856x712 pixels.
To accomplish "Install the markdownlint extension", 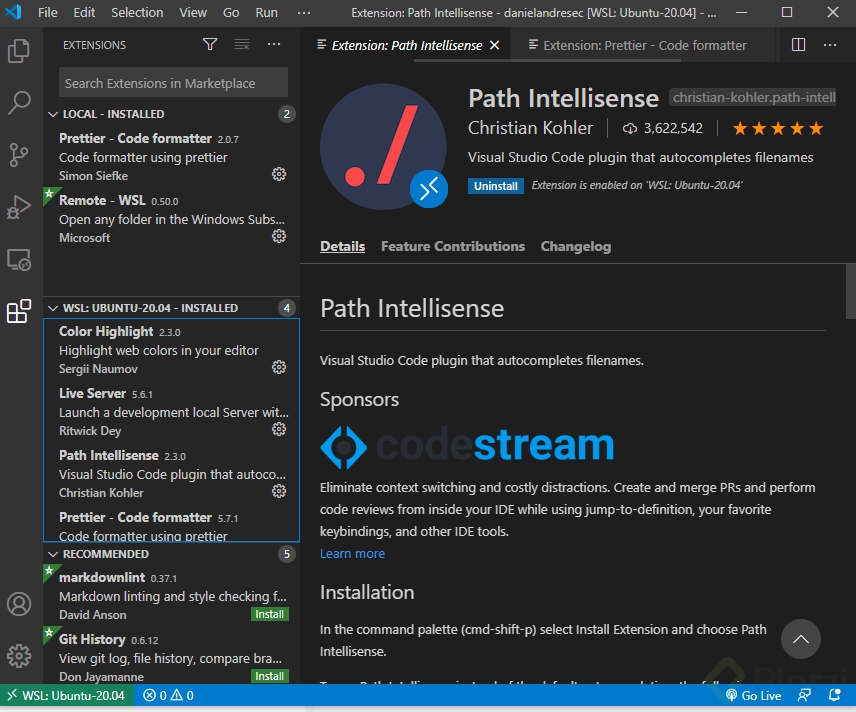I will tap(270, 614).
